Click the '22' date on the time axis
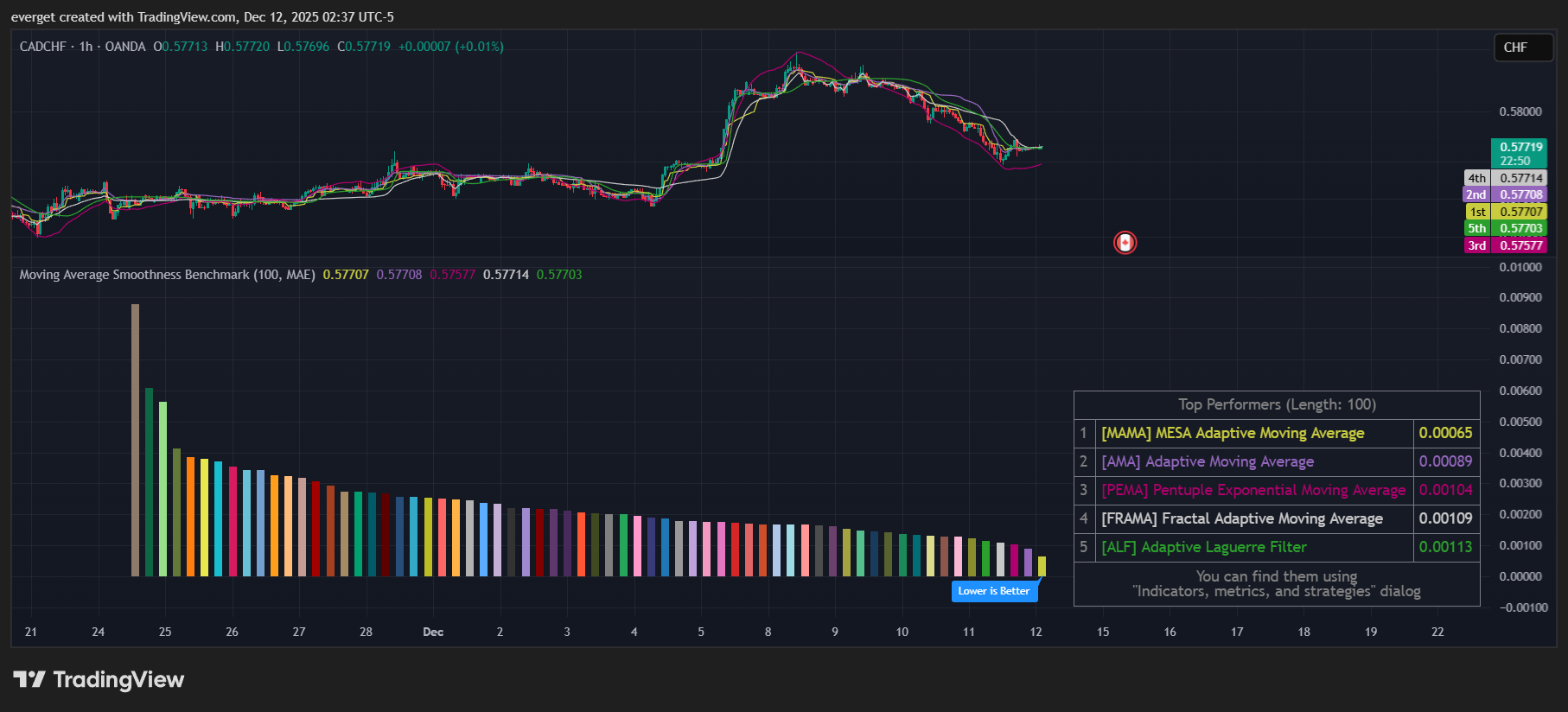The image size is (1568, 712). [1437, 632]
